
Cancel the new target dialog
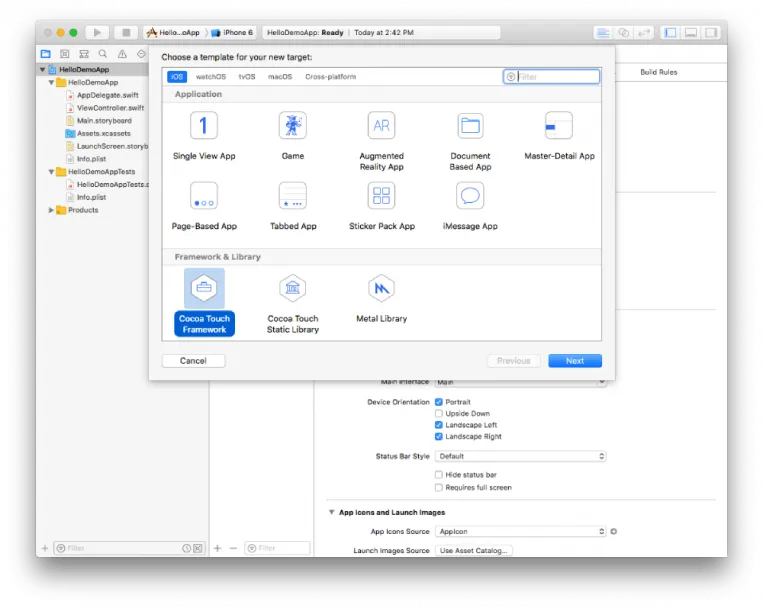pyautogui.click(x=193, y=361)
